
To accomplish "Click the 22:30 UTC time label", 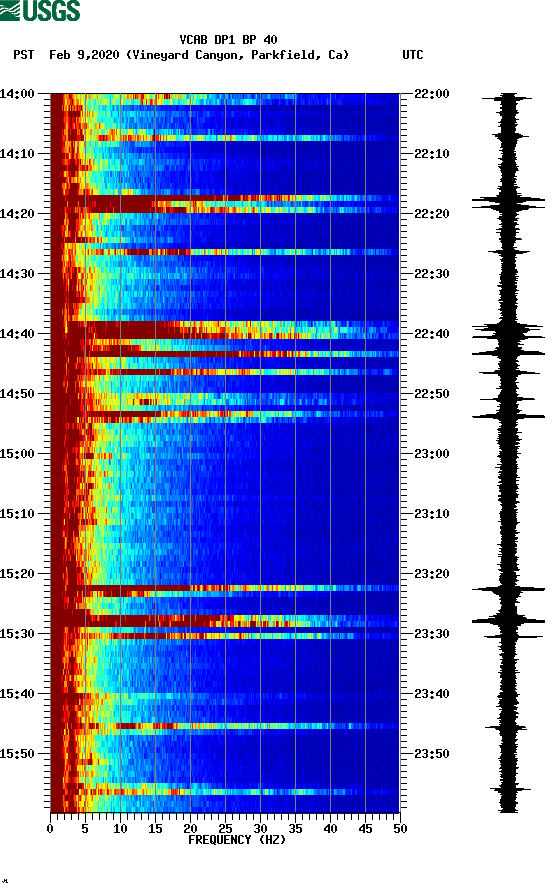I will (432, 274).
